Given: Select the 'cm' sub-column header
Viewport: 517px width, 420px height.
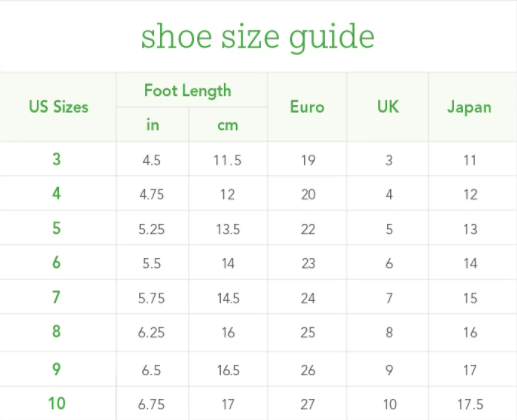Looking at the screenshot, I should click(228, 125).
